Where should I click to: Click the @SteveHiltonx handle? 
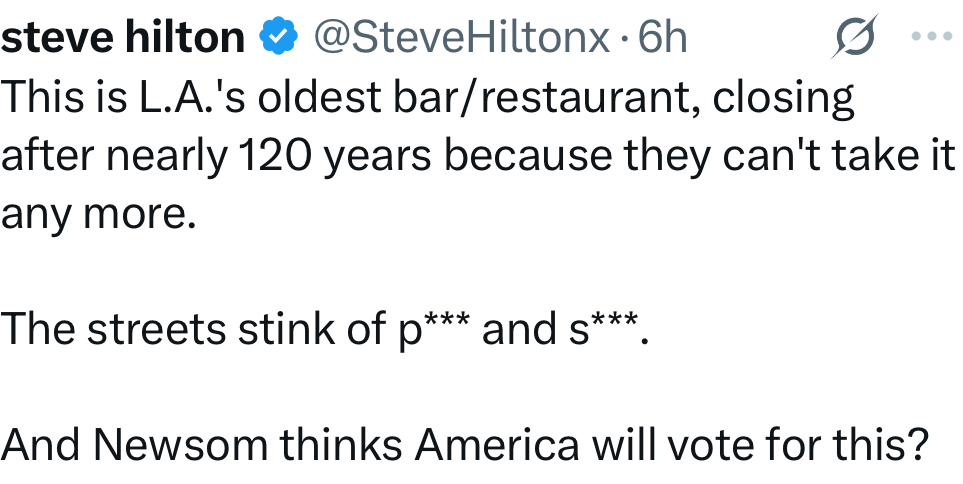[461, 38]
